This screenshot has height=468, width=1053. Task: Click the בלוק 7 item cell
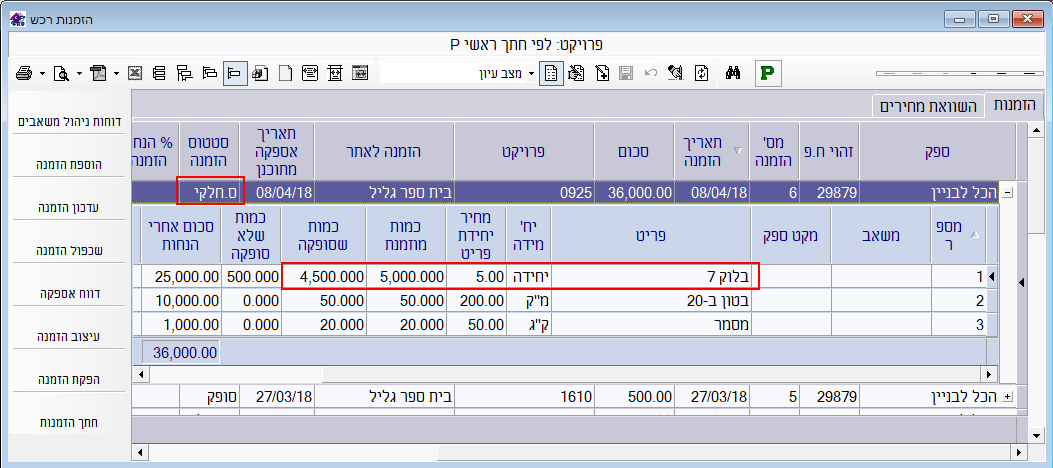[655, 274]
